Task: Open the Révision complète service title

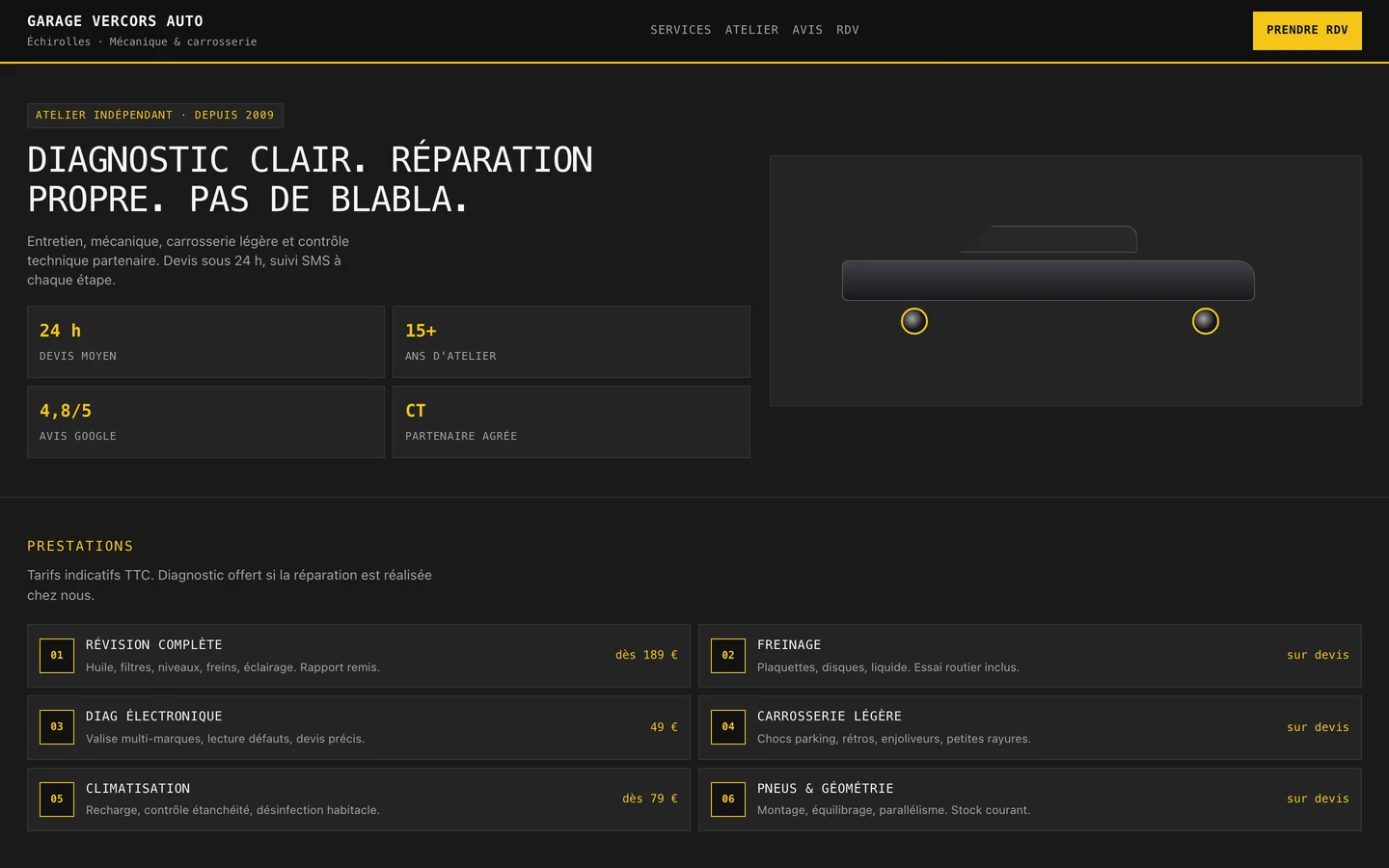Action: point(154,645)
